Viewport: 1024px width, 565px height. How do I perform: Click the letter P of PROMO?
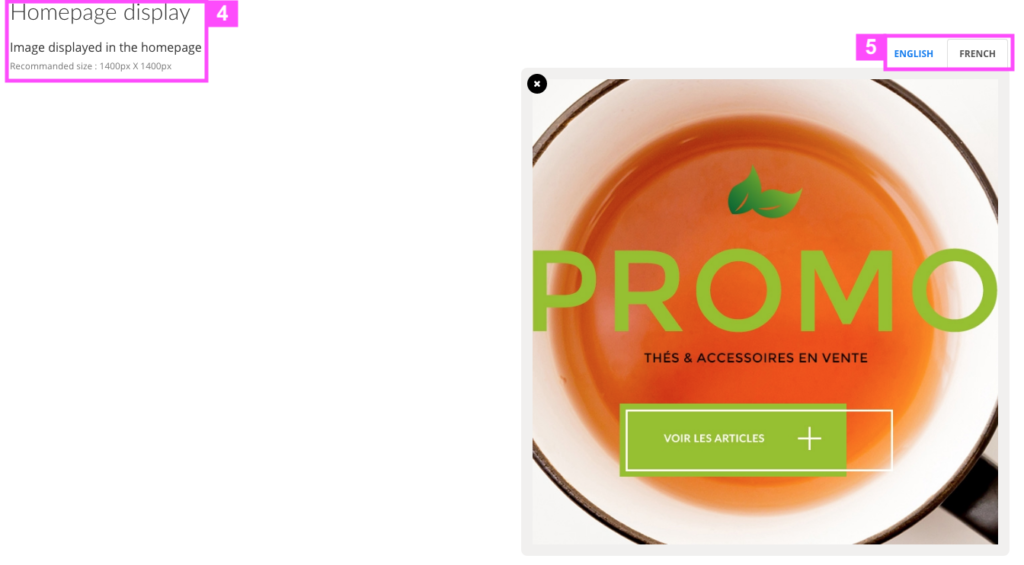tap(564, 290)
